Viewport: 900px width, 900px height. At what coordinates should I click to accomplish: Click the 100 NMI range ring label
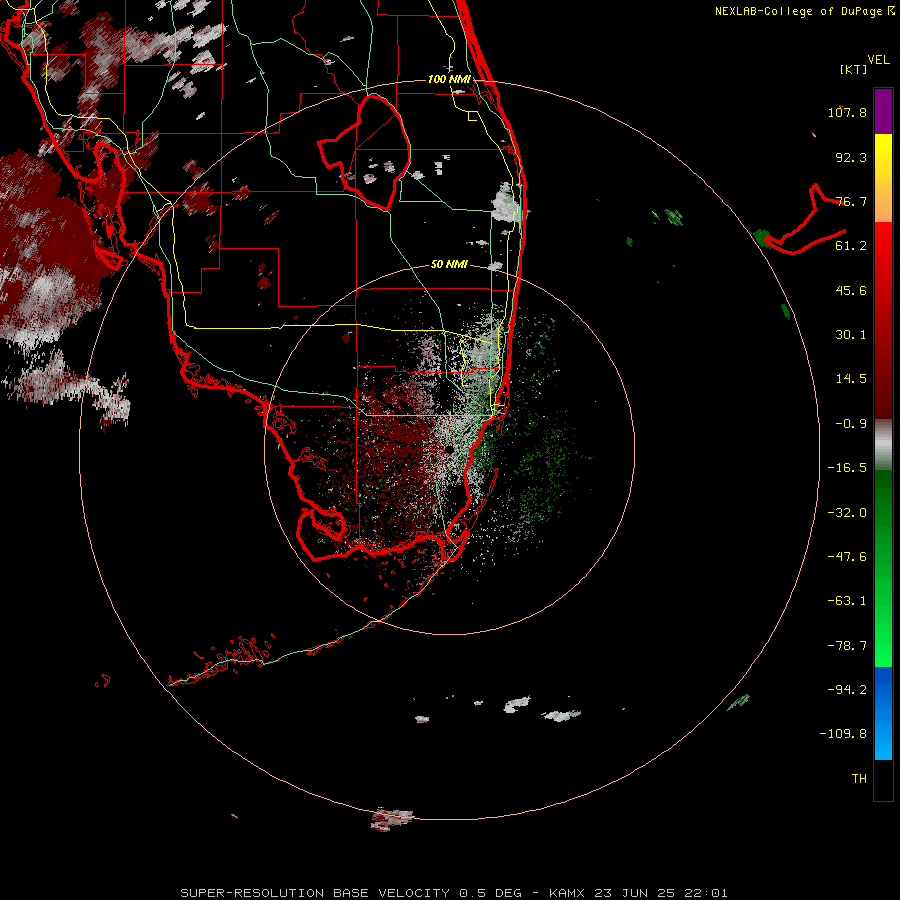click(449, 79)
